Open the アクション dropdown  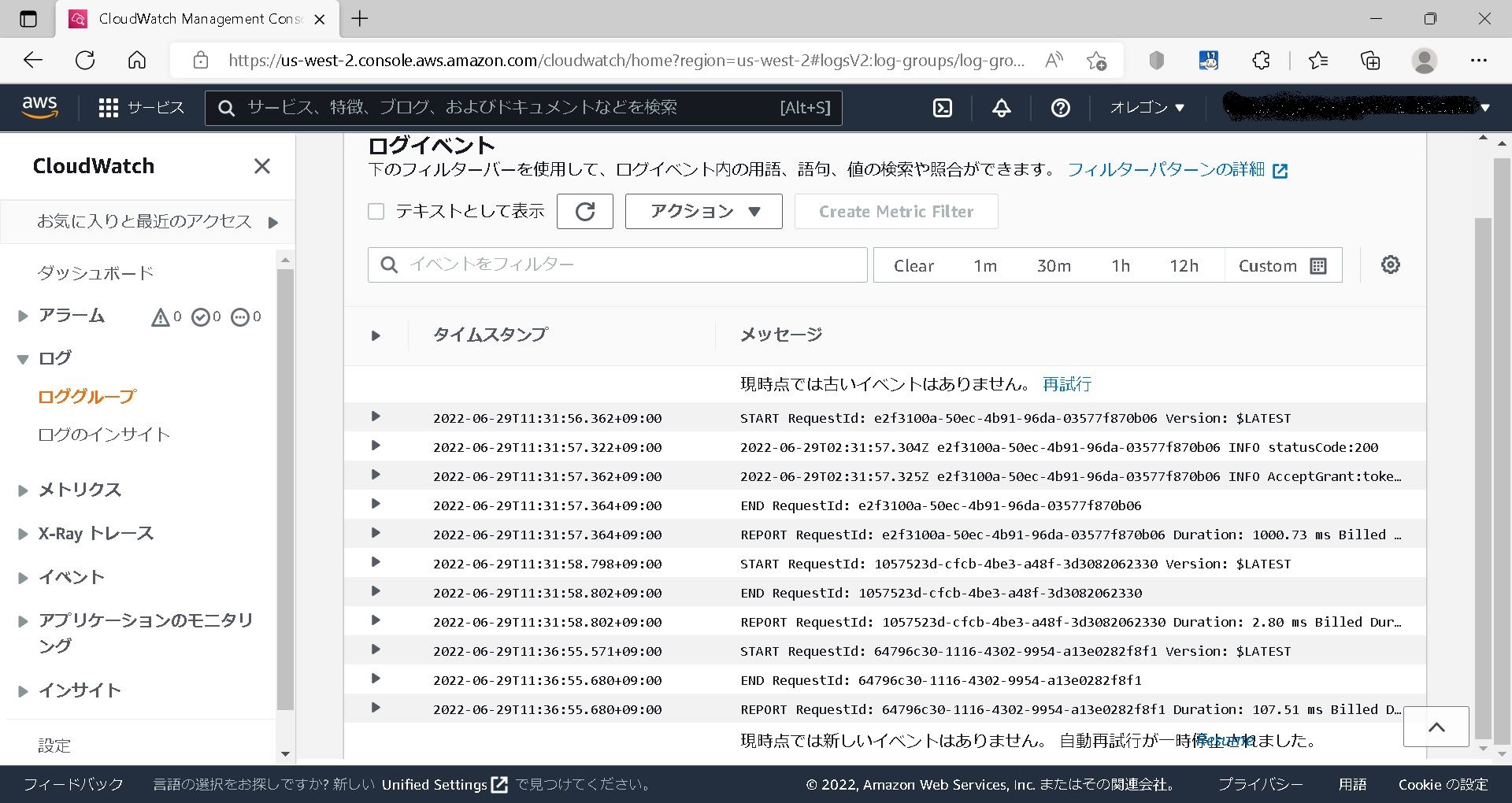[704, 211]
